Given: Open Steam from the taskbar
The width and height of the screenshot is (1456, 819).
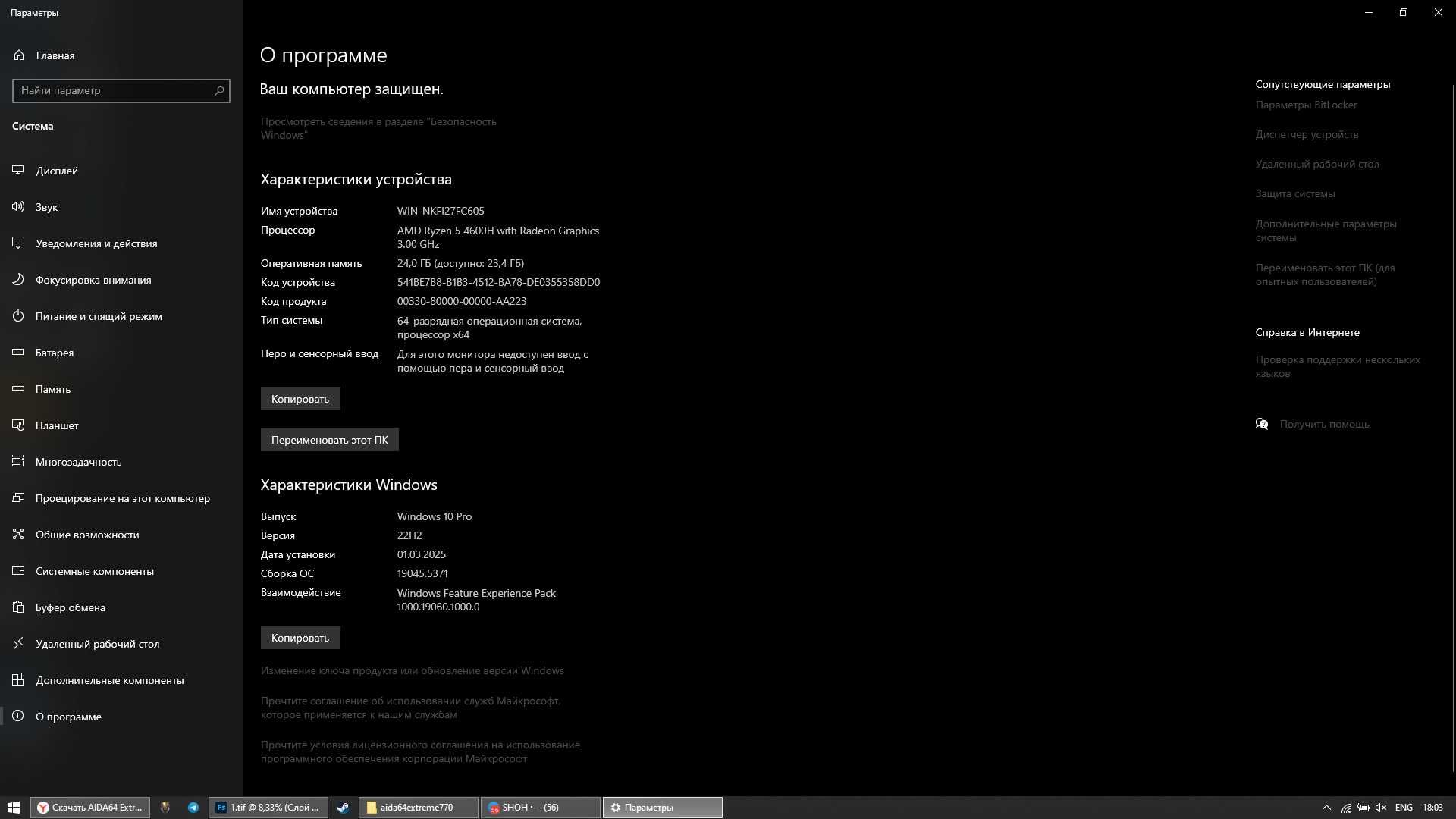Looking at the screenshot, I should click(x=343, y=808).
